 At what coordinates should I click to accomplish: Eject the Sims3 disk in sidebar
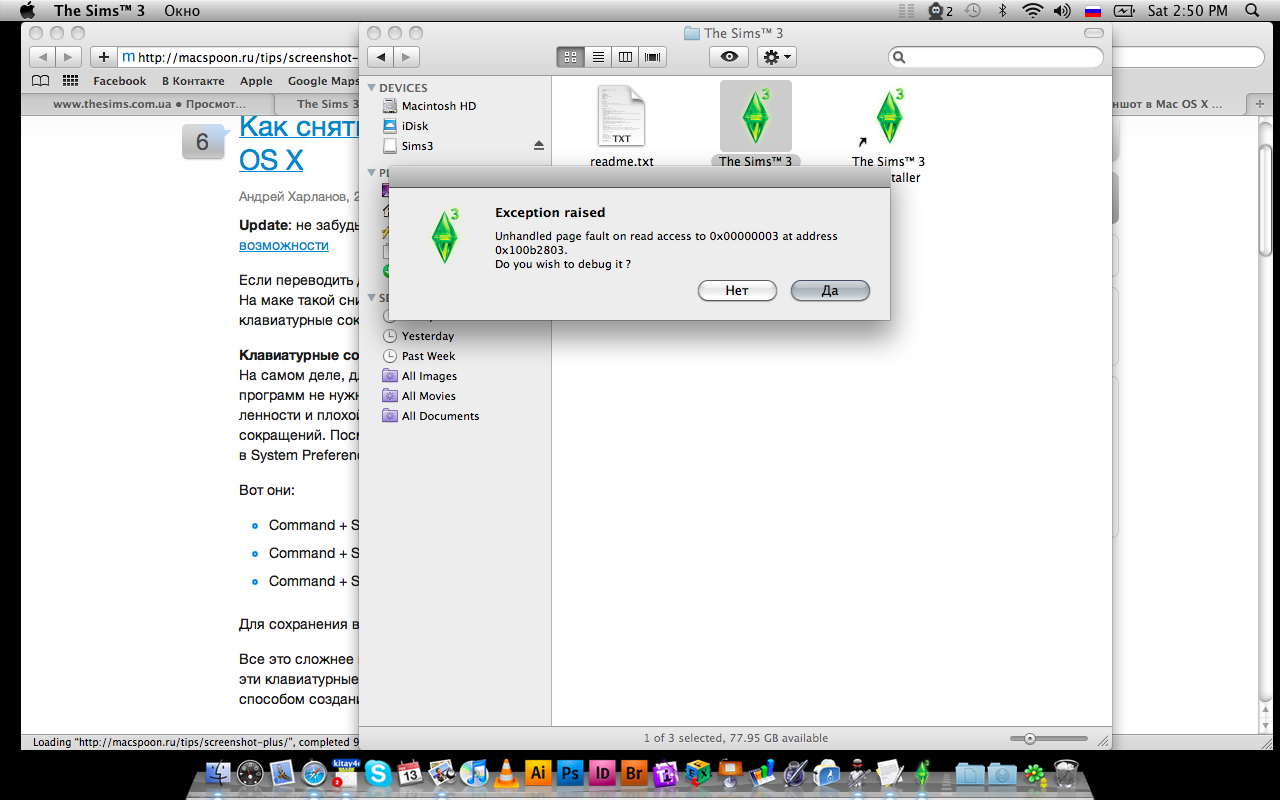539,146
